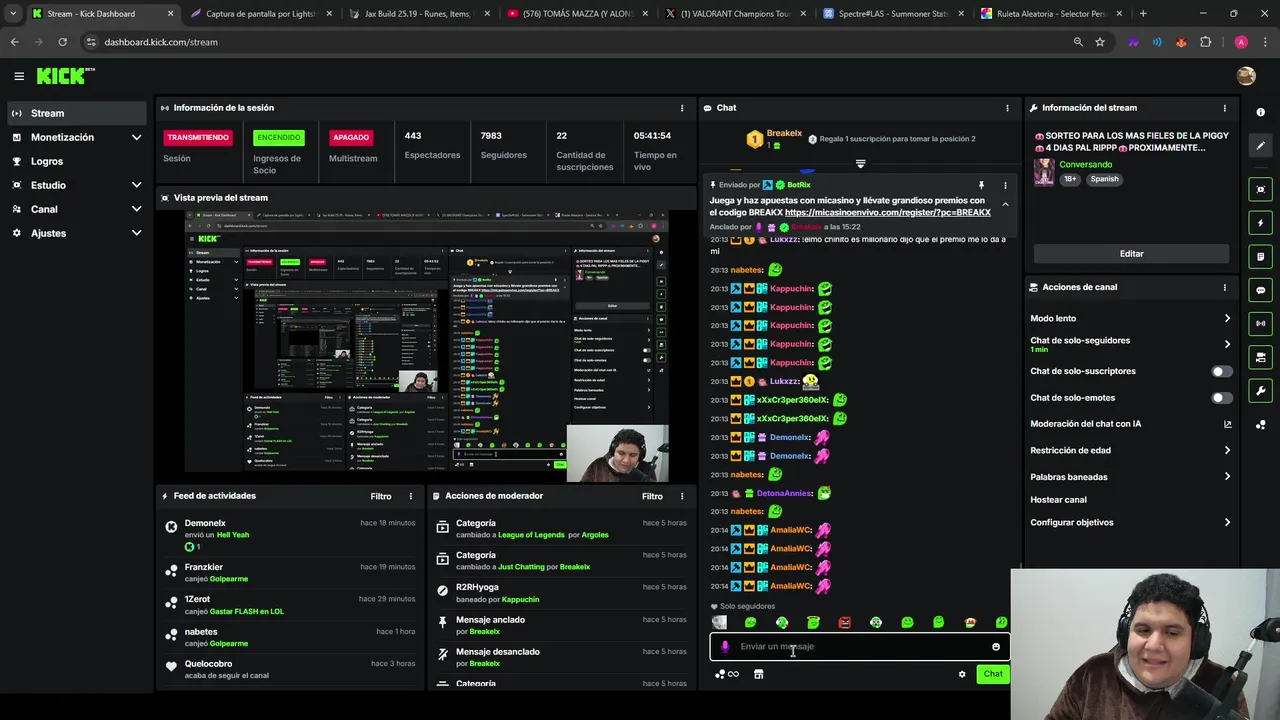Viewport: 1280px width, 720px height.
Task: Switch to VALORANT Champions Tour browser tab
Action: click(733, 14)
